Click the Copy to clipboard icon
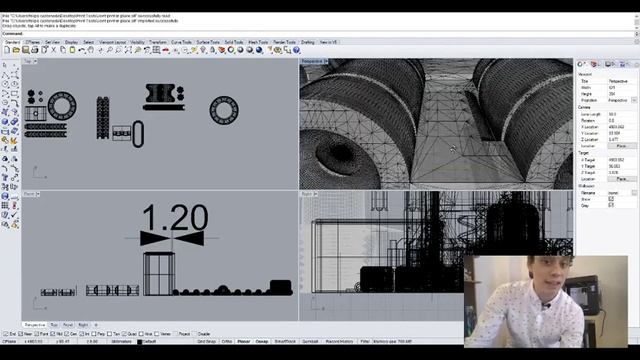The height and width of the screenshot is (360, 640). click(x=63, y=50)
